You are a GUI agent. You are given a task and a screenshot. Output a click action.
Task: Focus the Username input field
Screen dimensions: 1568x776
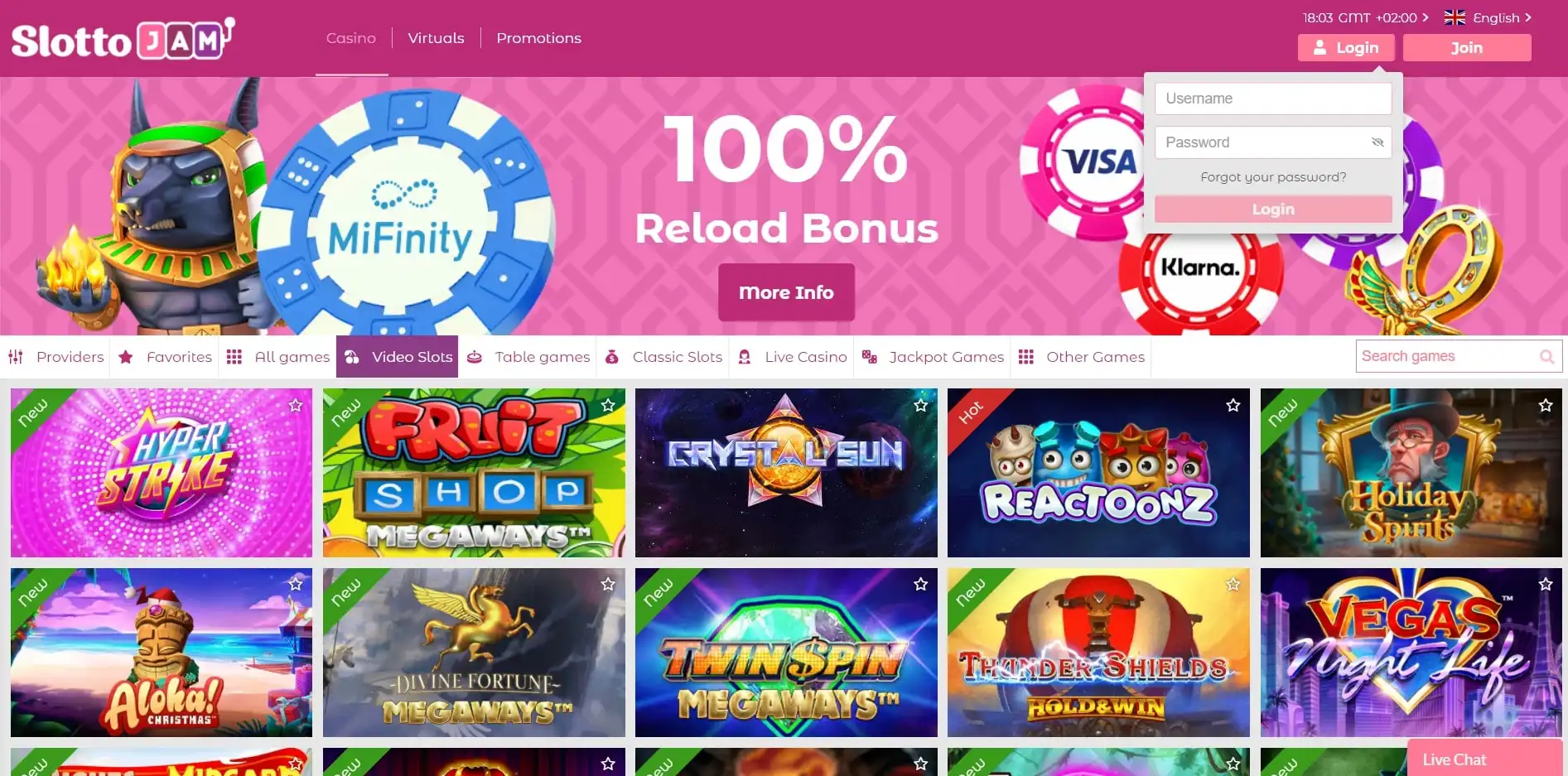1273,99
